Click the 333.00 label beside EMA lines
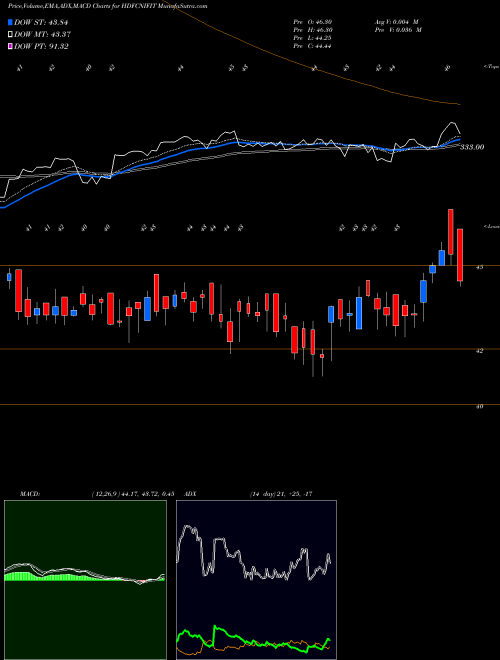Viewport: 500px width, 660px height. [472, 147]
